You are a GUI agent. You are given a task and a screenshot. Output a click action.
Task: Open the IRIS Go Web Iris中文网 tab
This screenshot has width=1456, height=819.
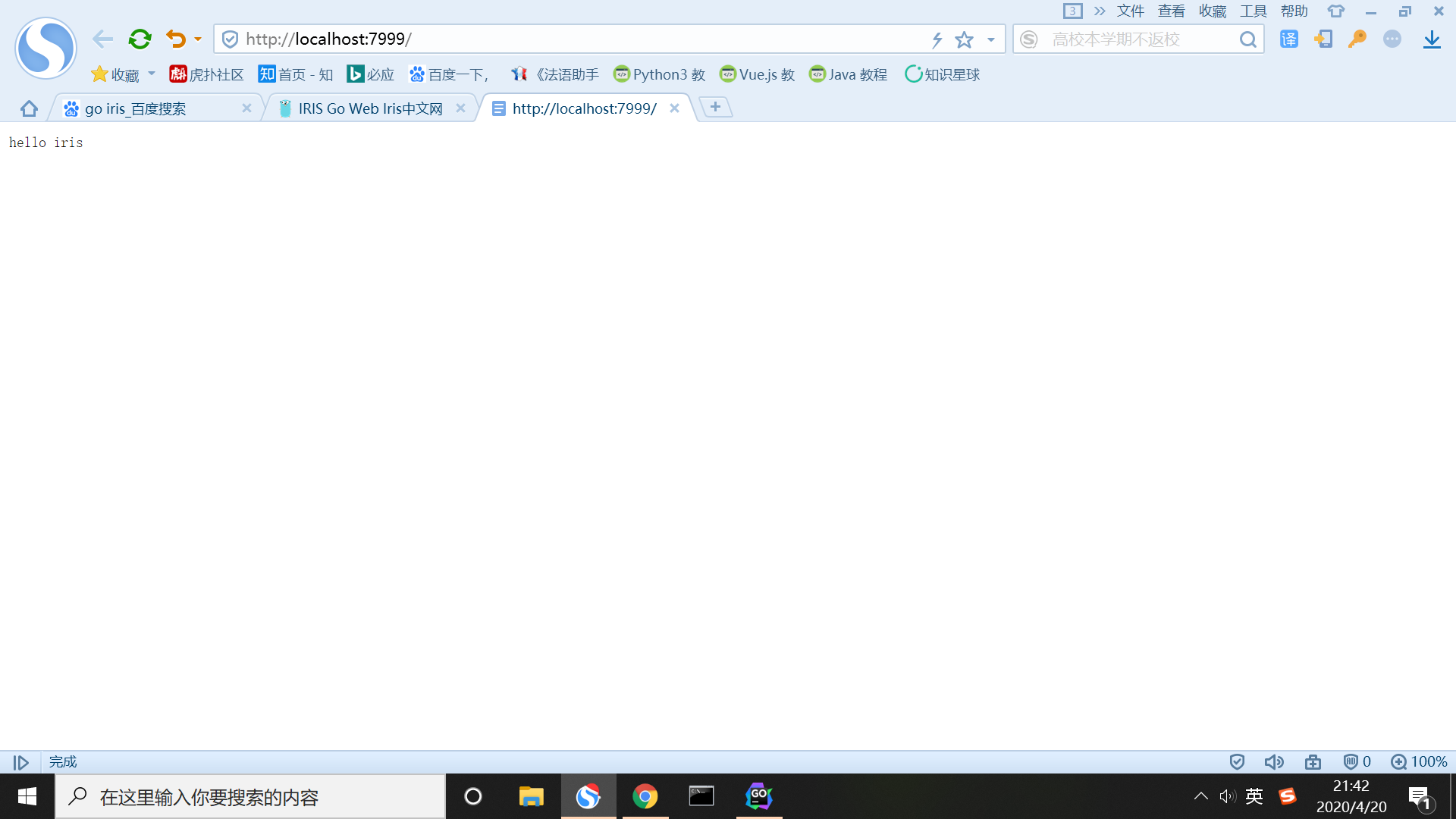(x=370, y=108)
